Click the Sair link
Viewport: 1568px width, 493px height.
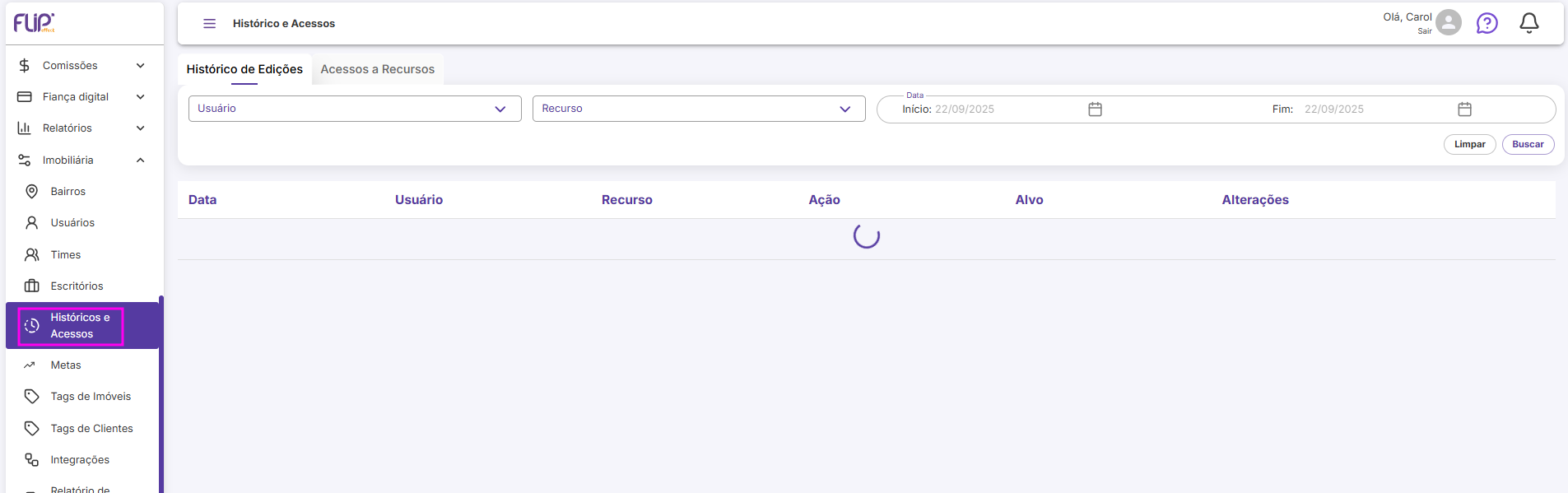click(1425, 31)
